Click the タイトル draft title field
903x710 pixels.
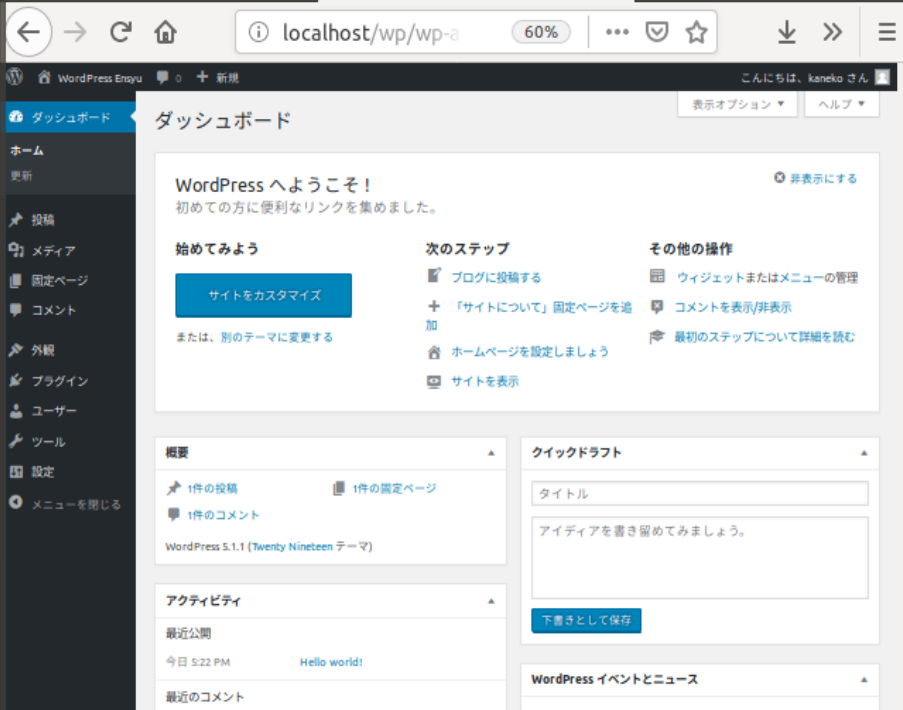[700, 493]
